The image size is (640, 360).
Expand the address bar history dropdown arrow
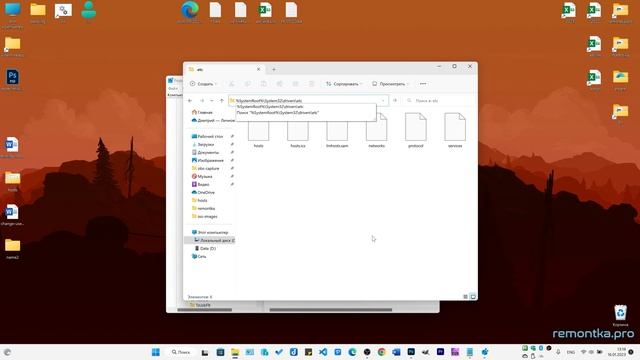[x=383, y=100]
